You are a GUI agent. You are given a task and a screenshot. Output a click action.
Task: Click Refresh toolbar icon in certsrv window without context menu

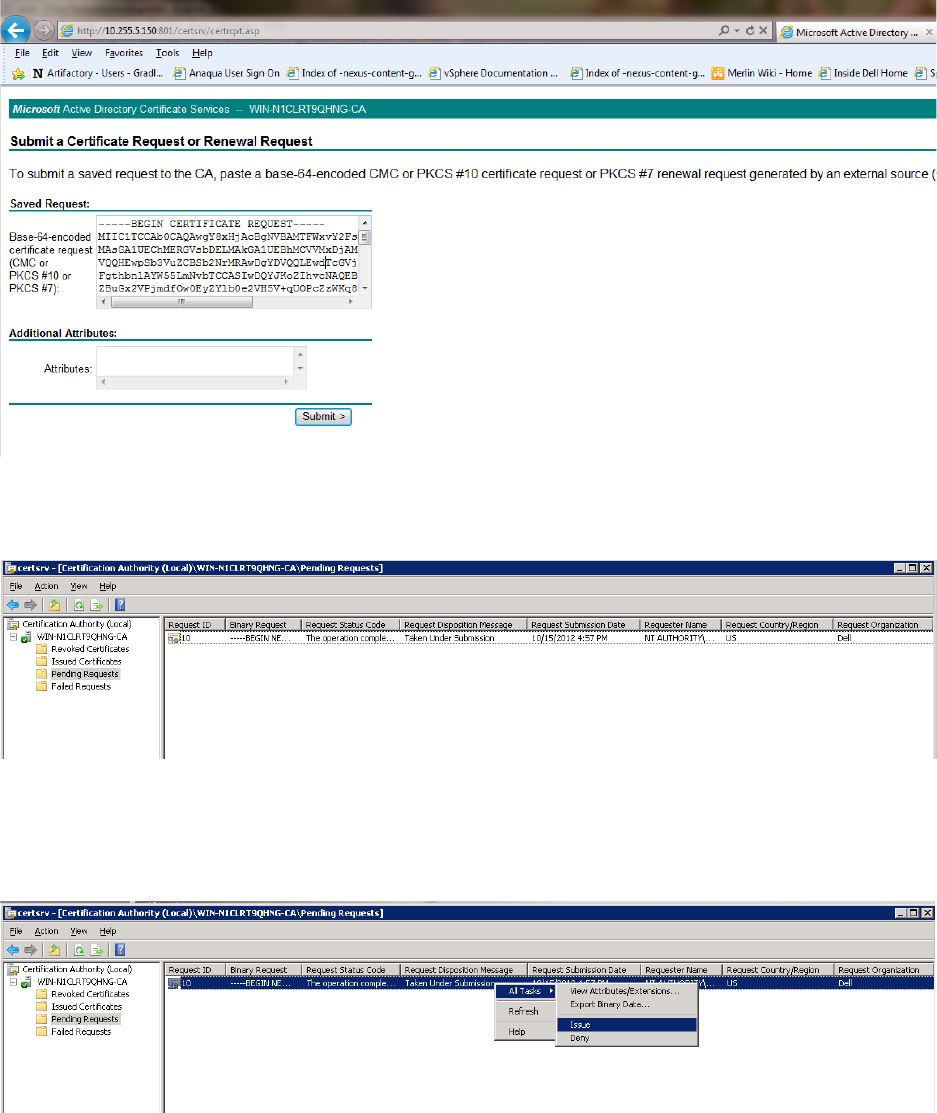[79, 605]
